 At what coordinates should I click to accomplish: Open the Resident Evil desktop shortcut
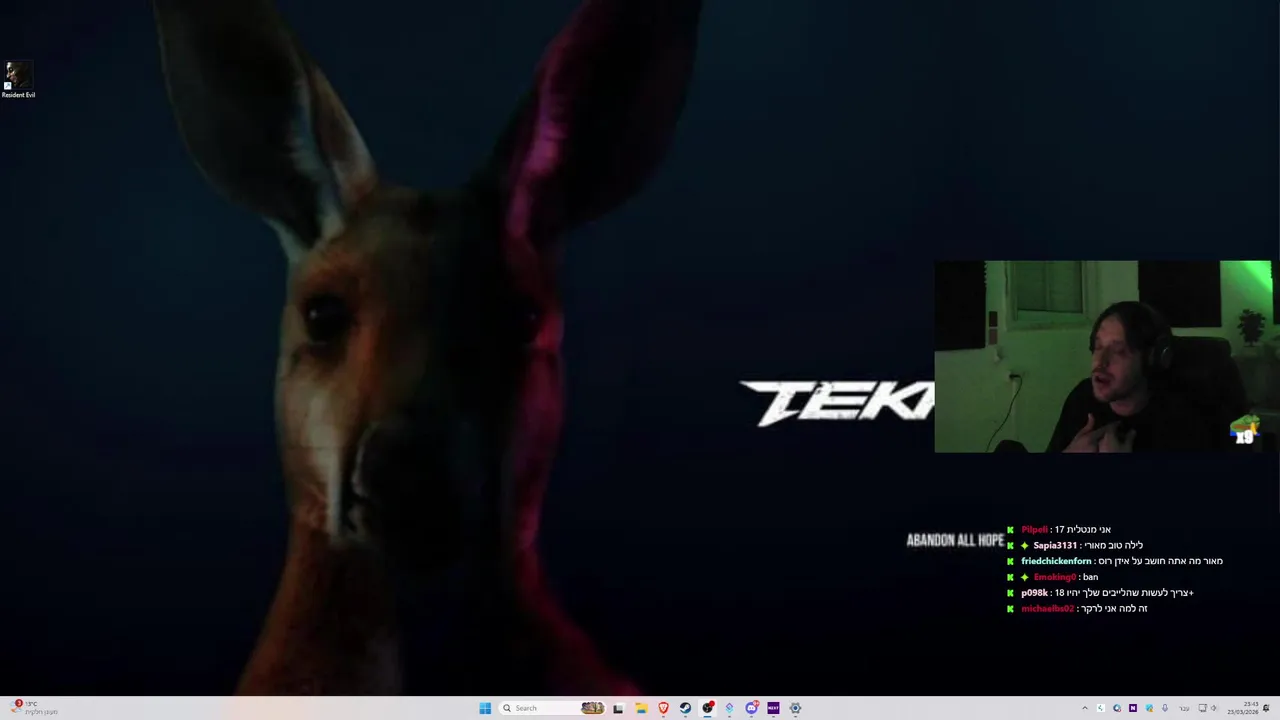18,80
